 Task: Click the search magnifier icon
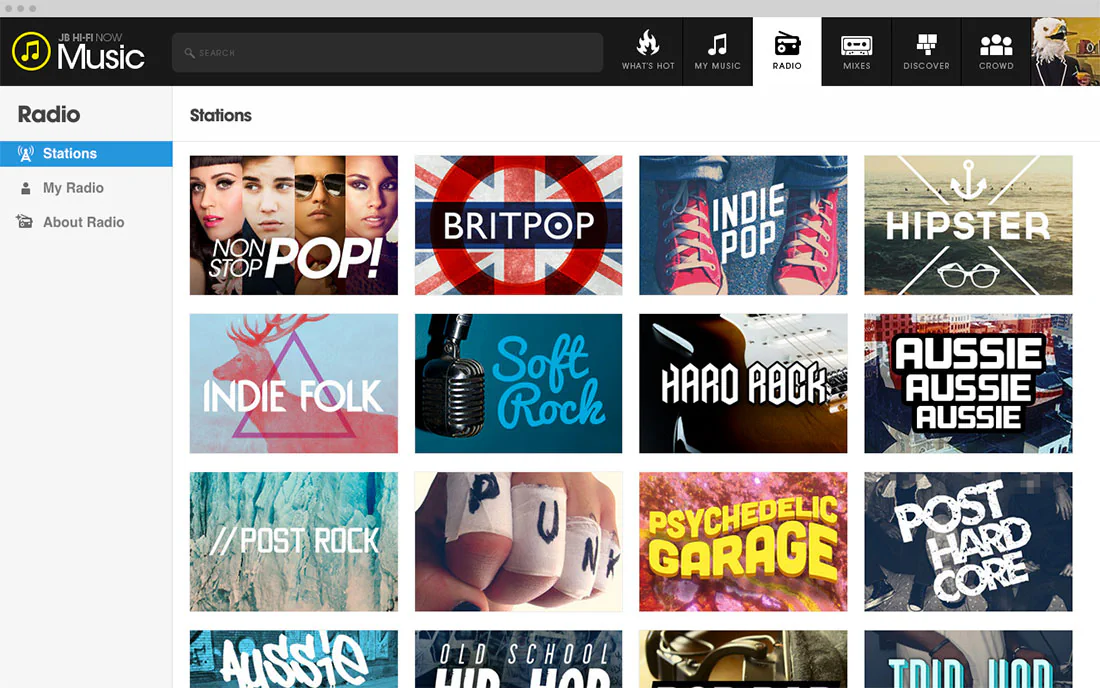click(189, 53)
